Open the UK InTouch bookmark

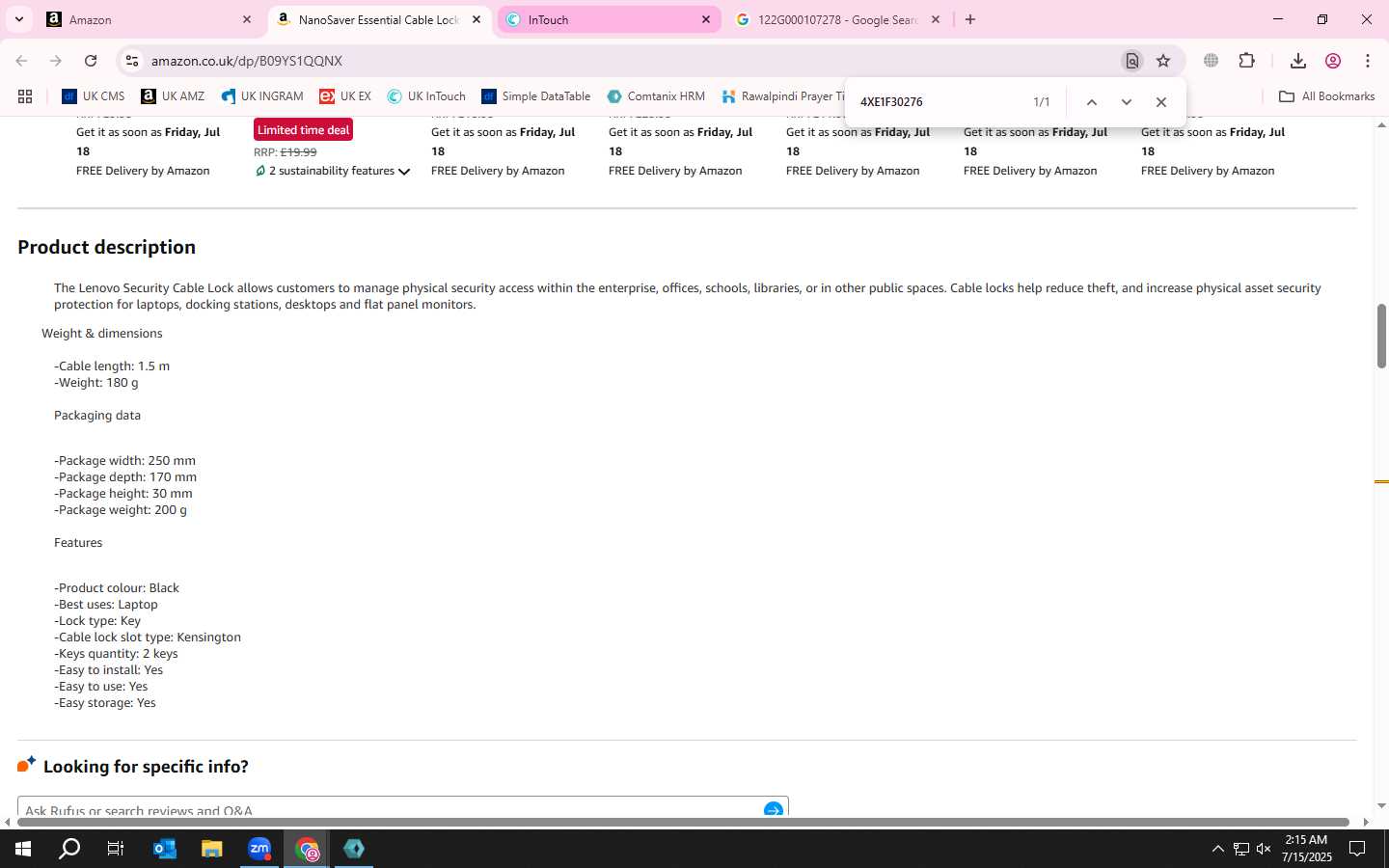point(426,96)
